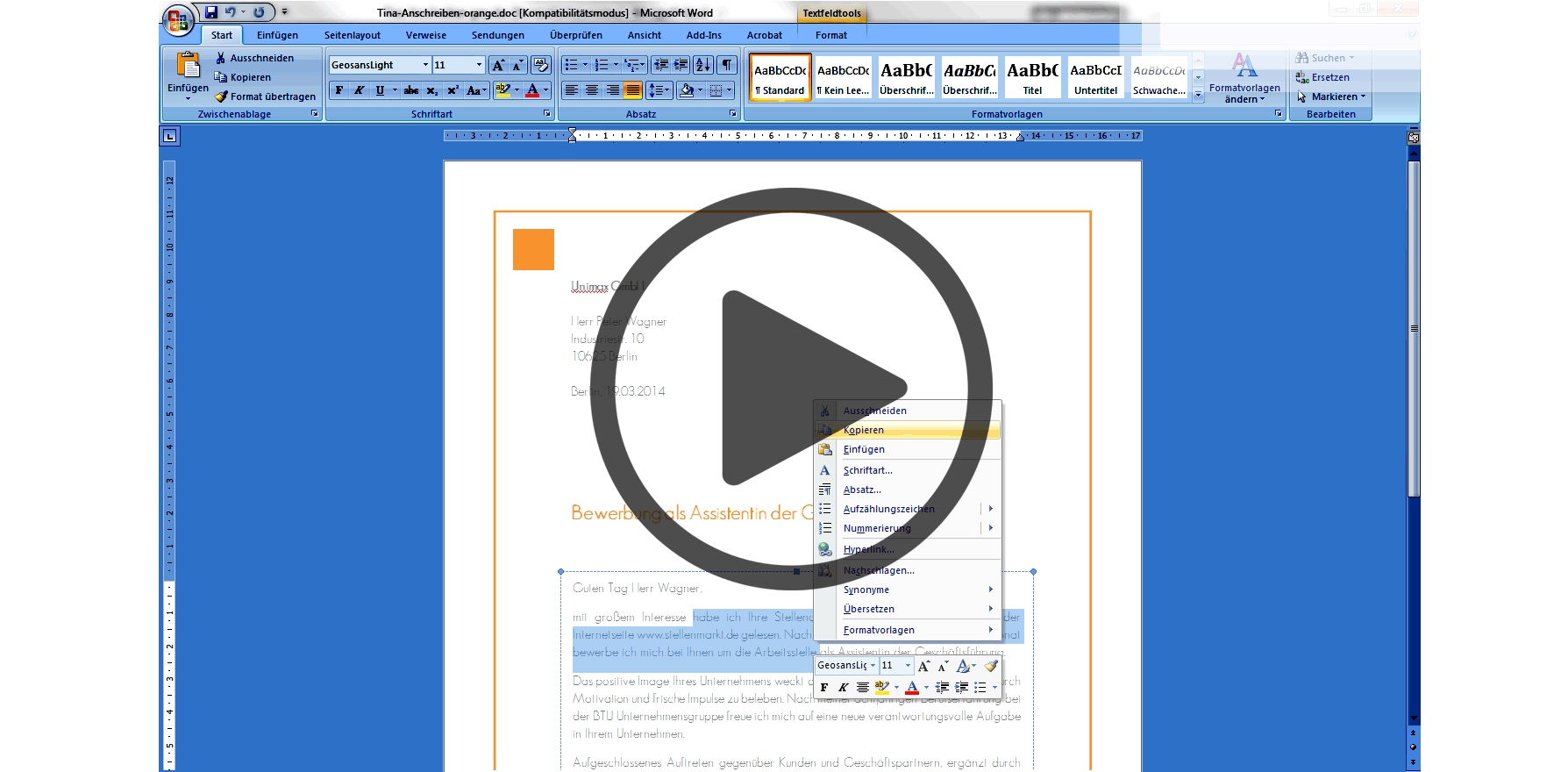Click the save floppy disk icon
This screenshot has width=1568, height=772.
(211, 12)
